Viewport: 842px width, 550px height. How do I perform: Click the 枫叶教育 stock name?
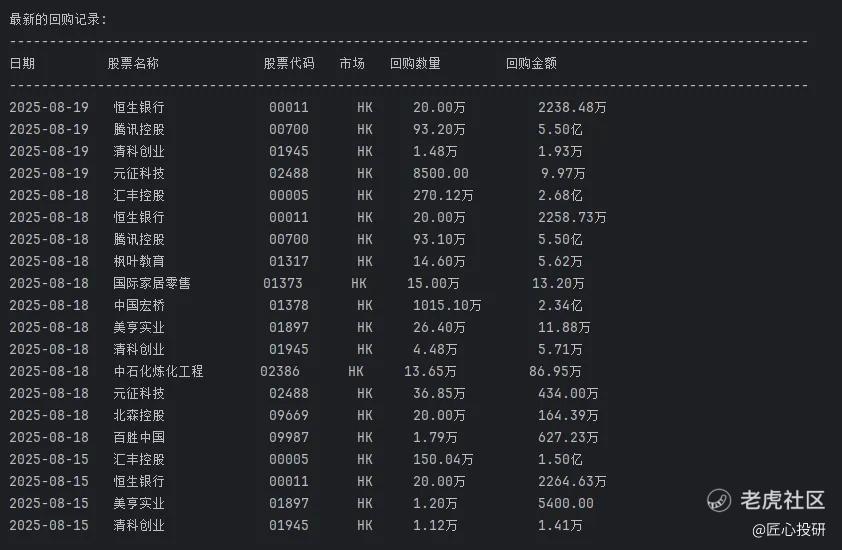(139, 261)
